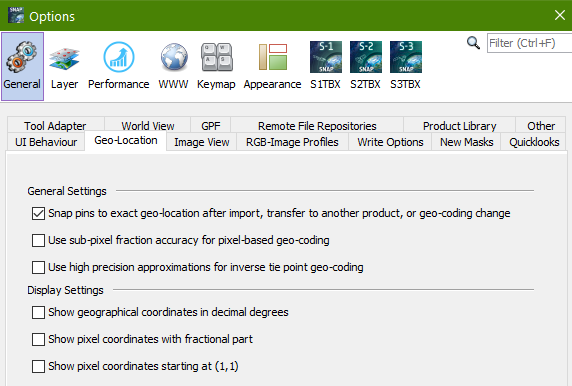Image resolution: width=572 pixels, height=386 pixels.
Task: Click the magnifier search icon
Action: pyautogui.click(x=473, y=43)
